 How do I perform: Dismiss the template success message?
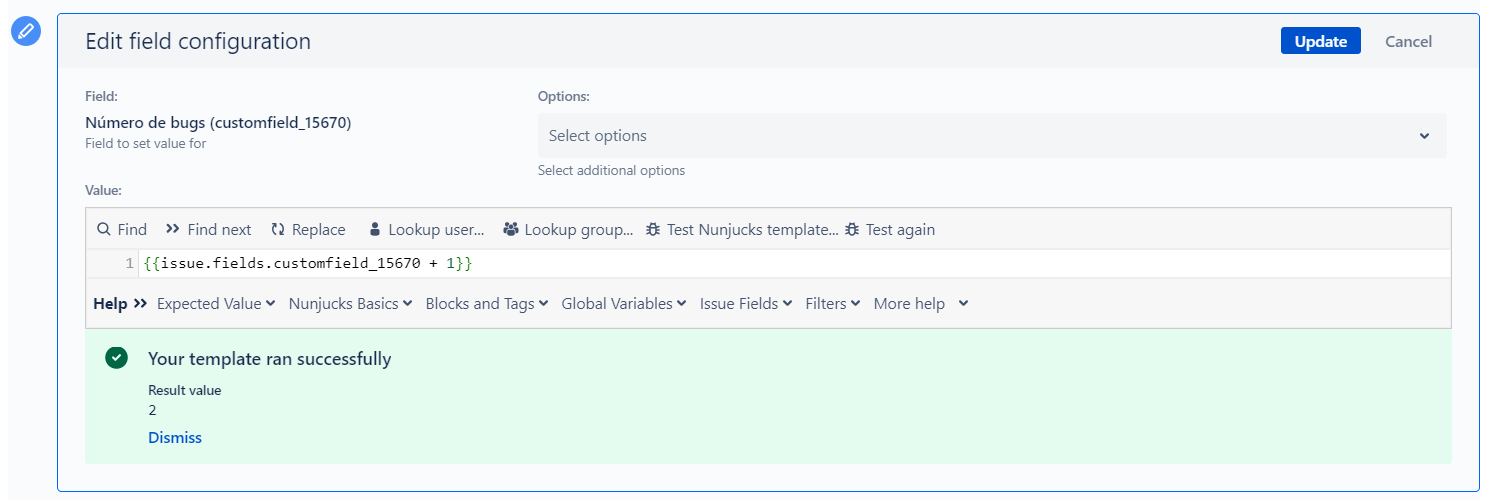pyautogui.click(x=175, y=437)
